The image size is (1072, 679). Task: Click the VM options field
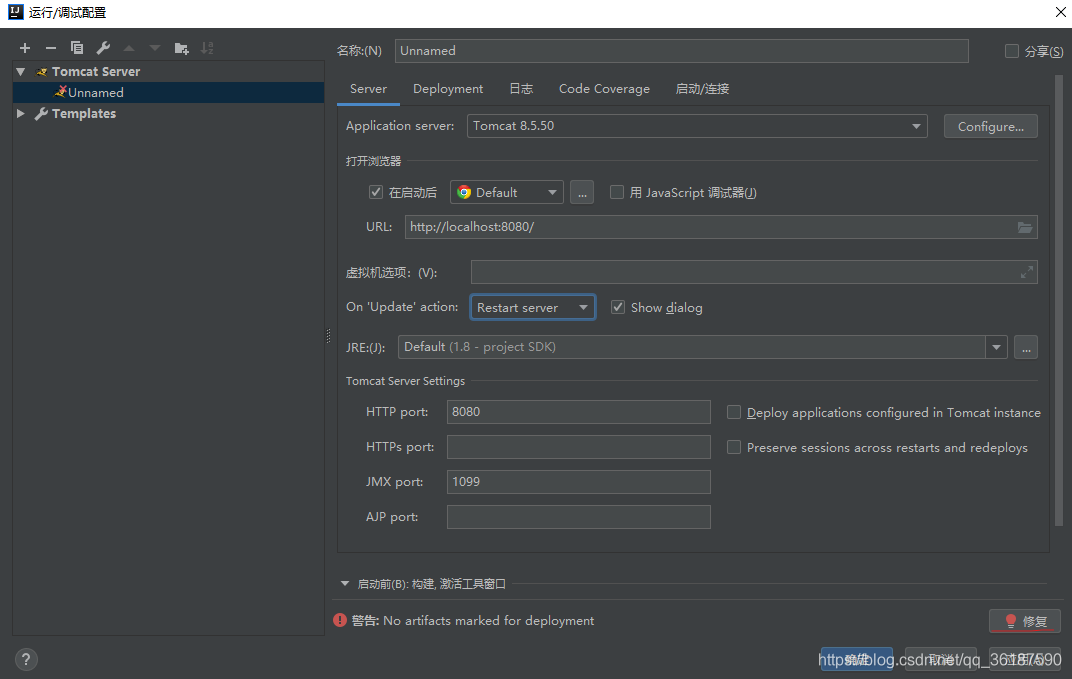click(754, 272)
